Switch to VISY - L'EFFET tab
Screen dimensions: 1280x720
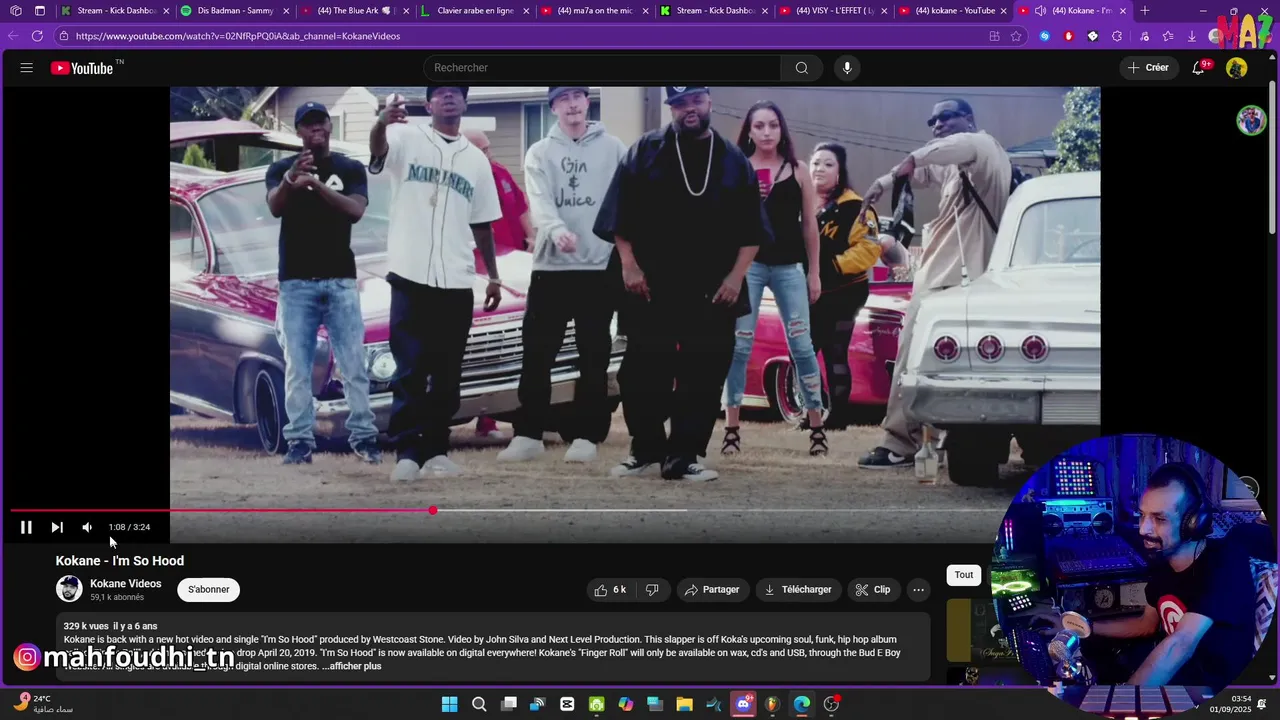(x=834, y=11)
